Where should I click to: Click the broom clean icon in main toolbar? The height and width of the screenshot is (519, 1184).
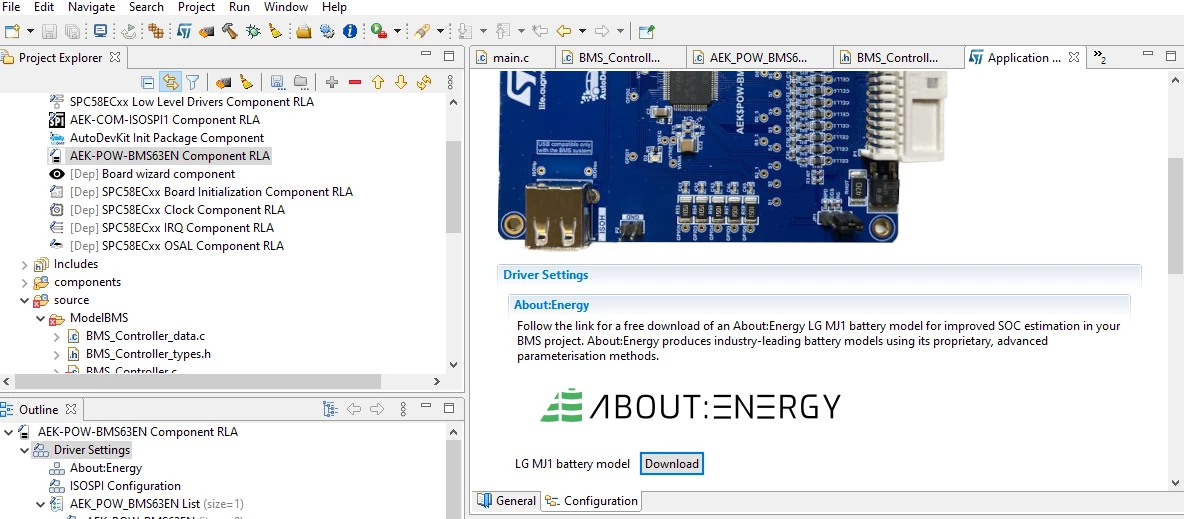(276, 31)
